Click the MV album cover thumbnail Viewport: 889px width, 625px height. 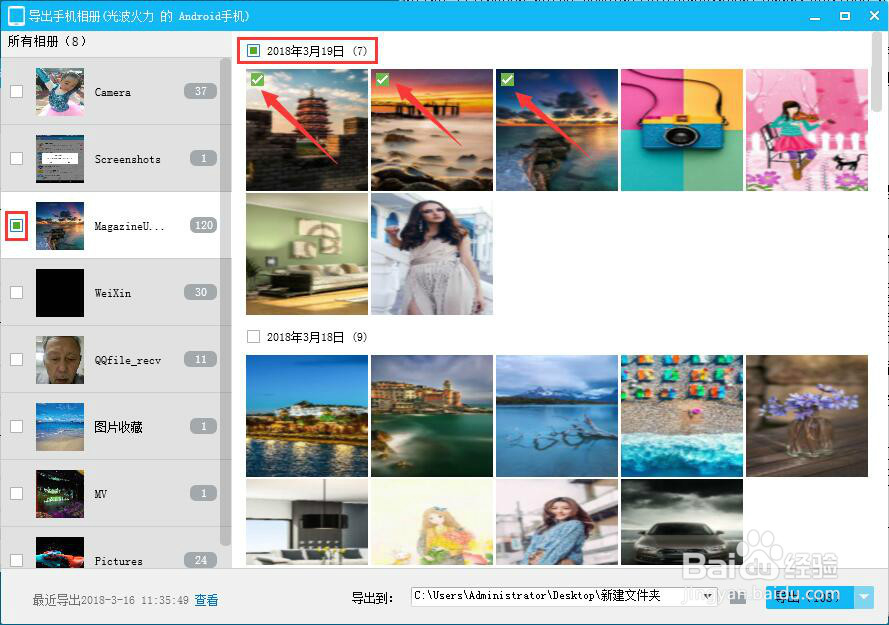[x=59, y=493]
